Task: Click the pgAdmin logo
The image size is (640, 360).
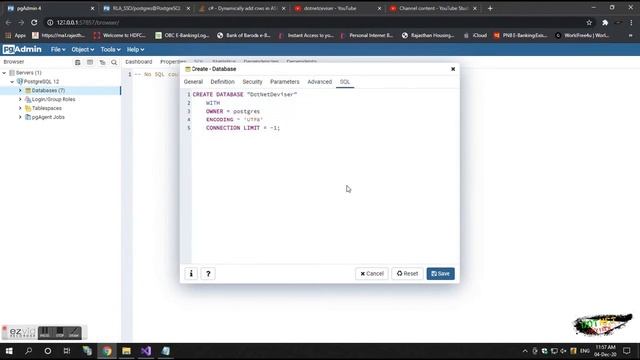Action: 22,49
